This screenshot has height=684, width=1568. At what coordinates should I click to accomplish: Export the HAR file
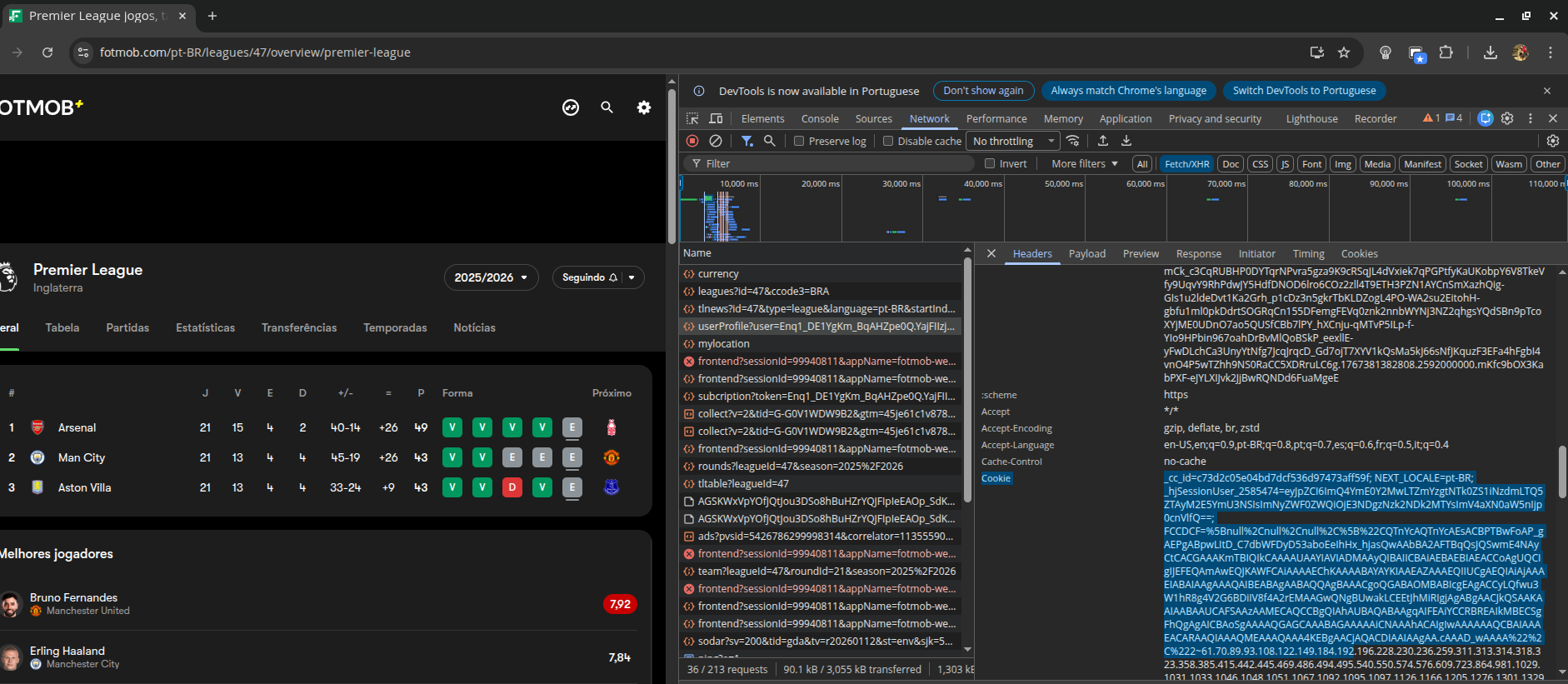(1126, 141)
